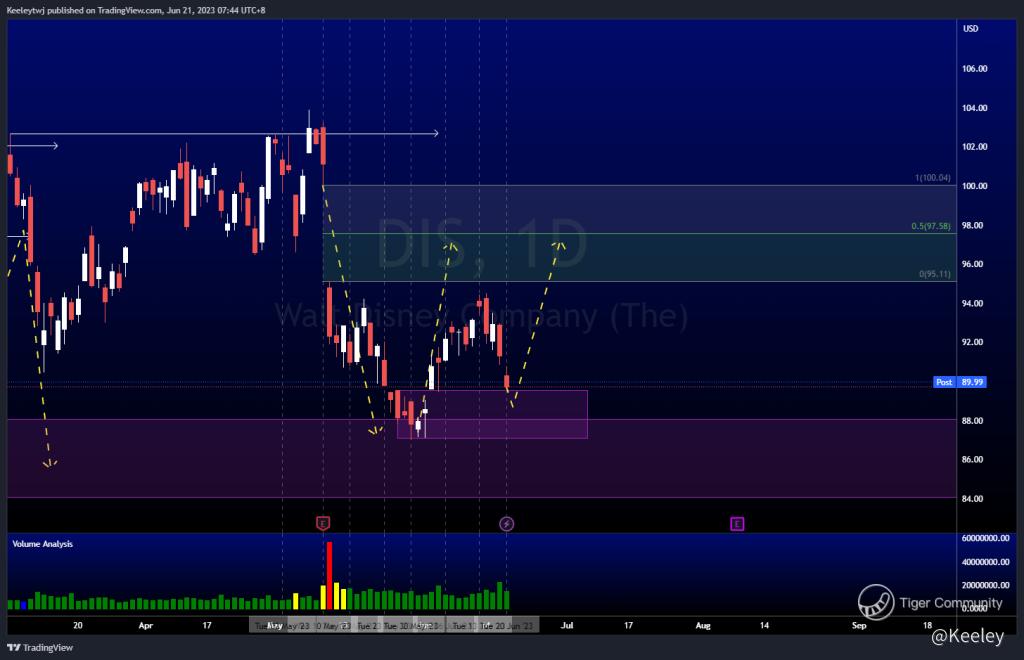Viewport: 1024px width, 660px height.
Task: Click the 104.00 price axis label
Action: [974, 108]
